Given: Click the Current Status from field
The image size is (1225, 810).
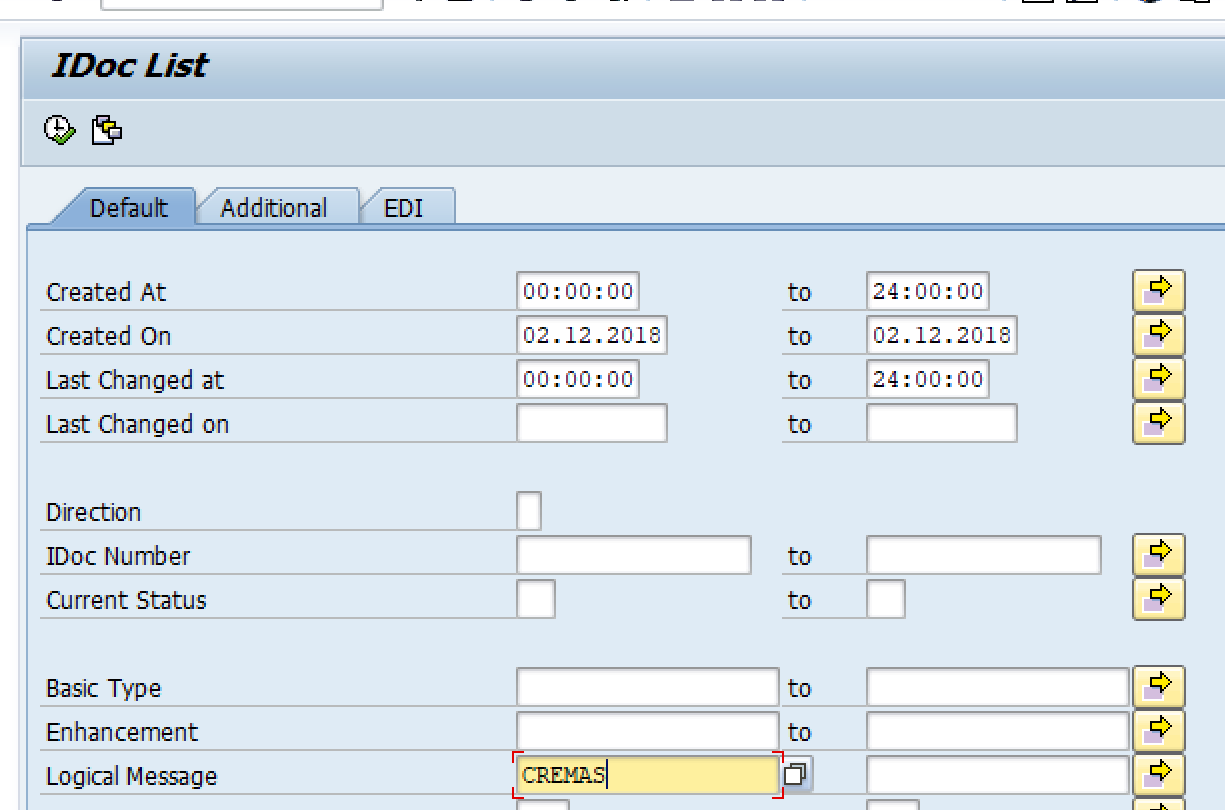Looking at the screenshot, I should pos(535,599).
